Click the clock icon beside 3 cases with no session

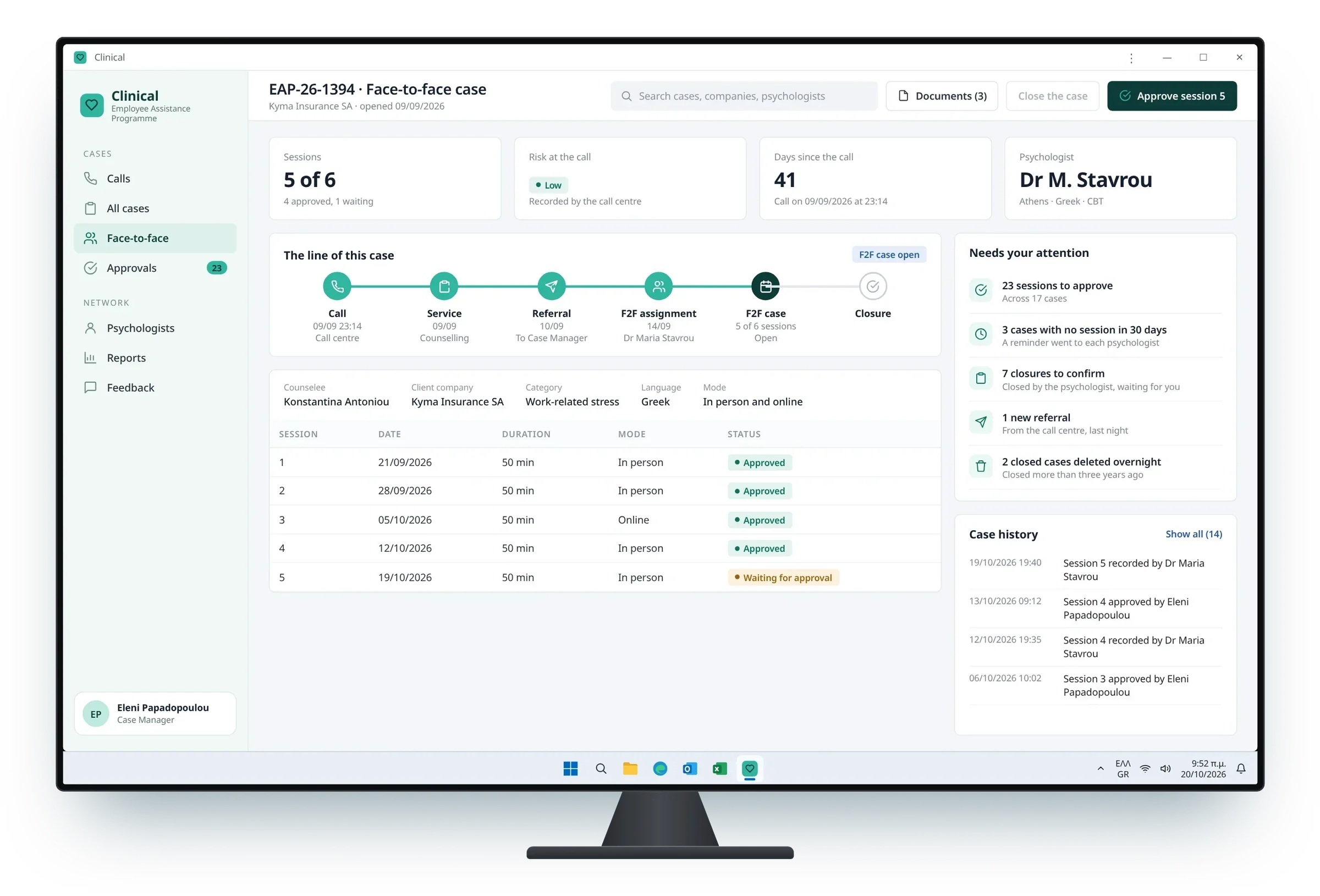(980, 334)
